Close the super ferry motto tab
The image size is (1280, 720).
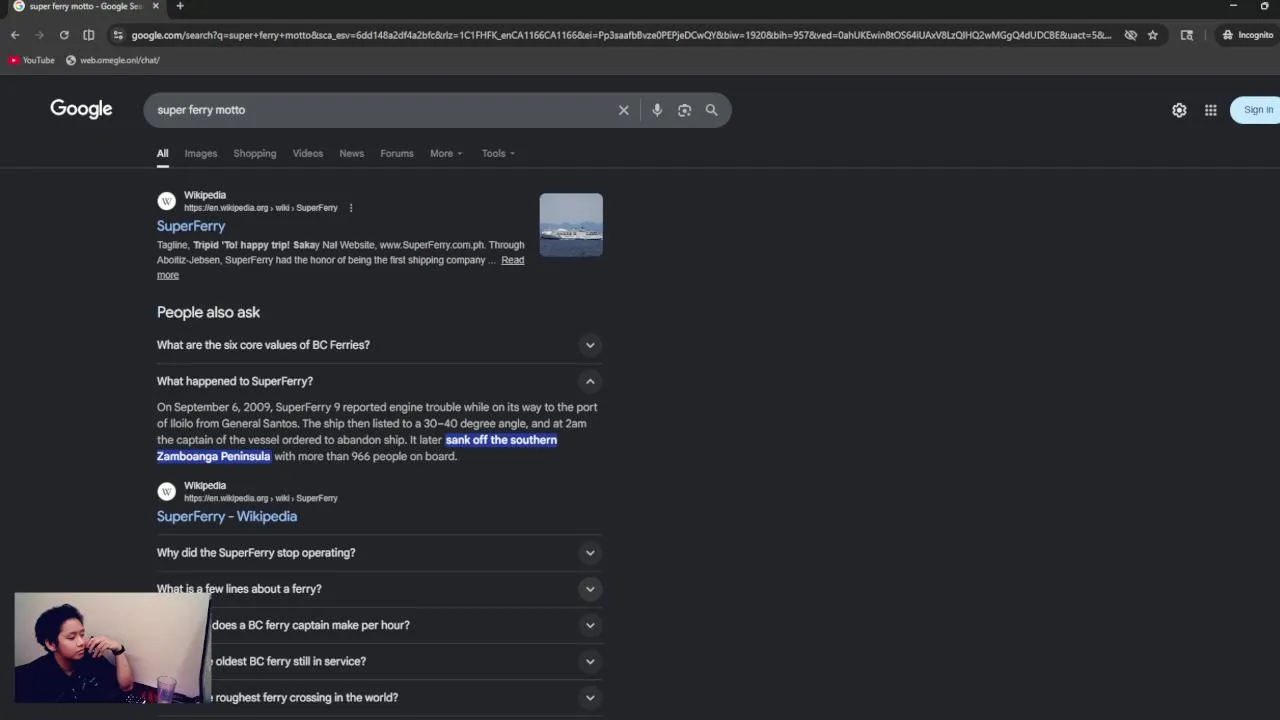[155, 6]
